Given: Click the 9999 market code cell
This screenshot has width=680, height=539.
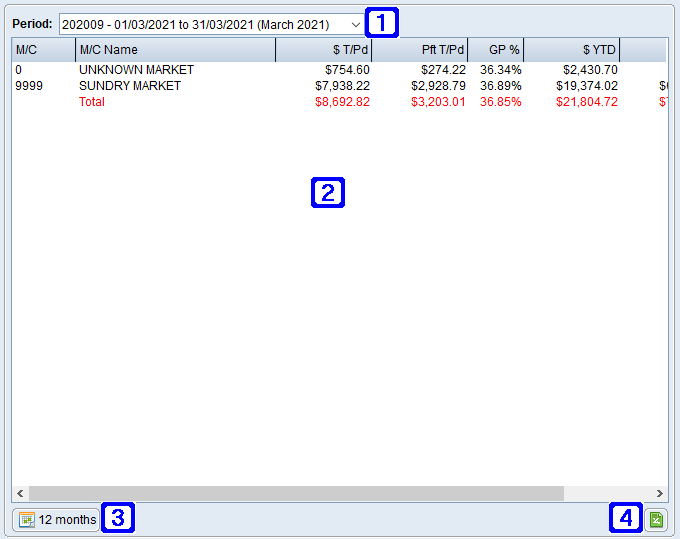Looking at the screenshot, I should 29,86.
